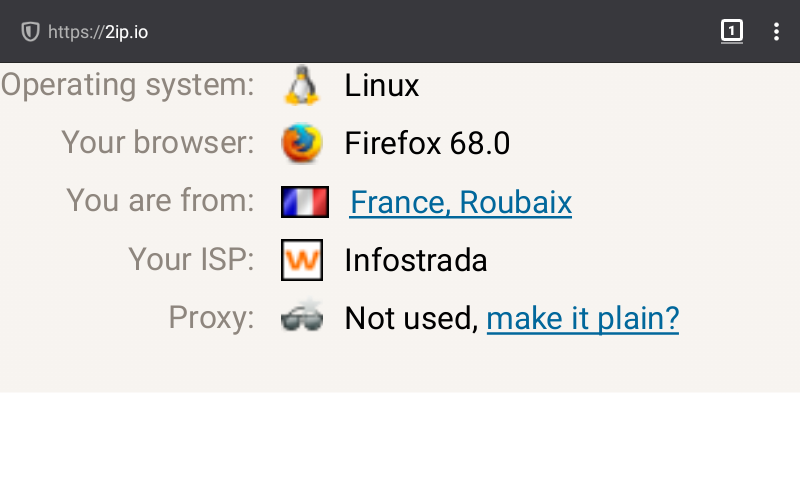Click the France flag icon
The height and width of the screenshot is (480, 800).
click(x=305, y=202)
